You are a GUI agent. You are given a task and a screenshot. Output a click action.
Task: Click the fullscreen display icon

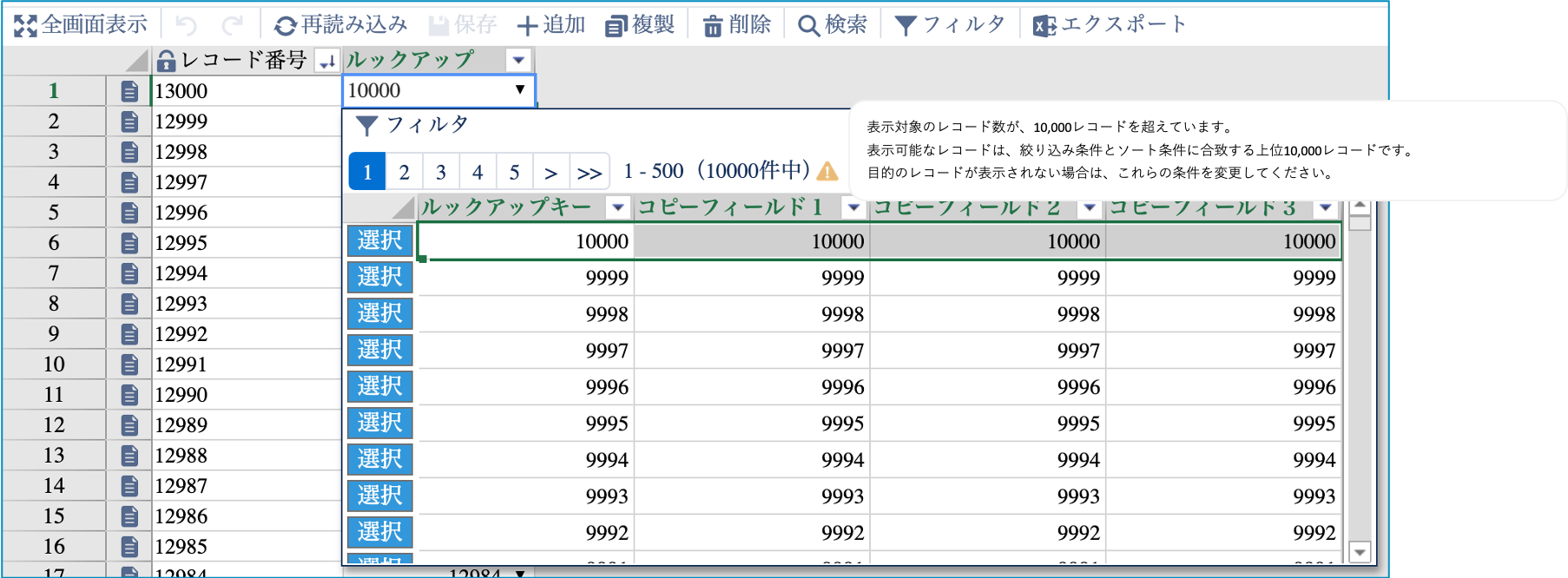[x=25, y=26]
